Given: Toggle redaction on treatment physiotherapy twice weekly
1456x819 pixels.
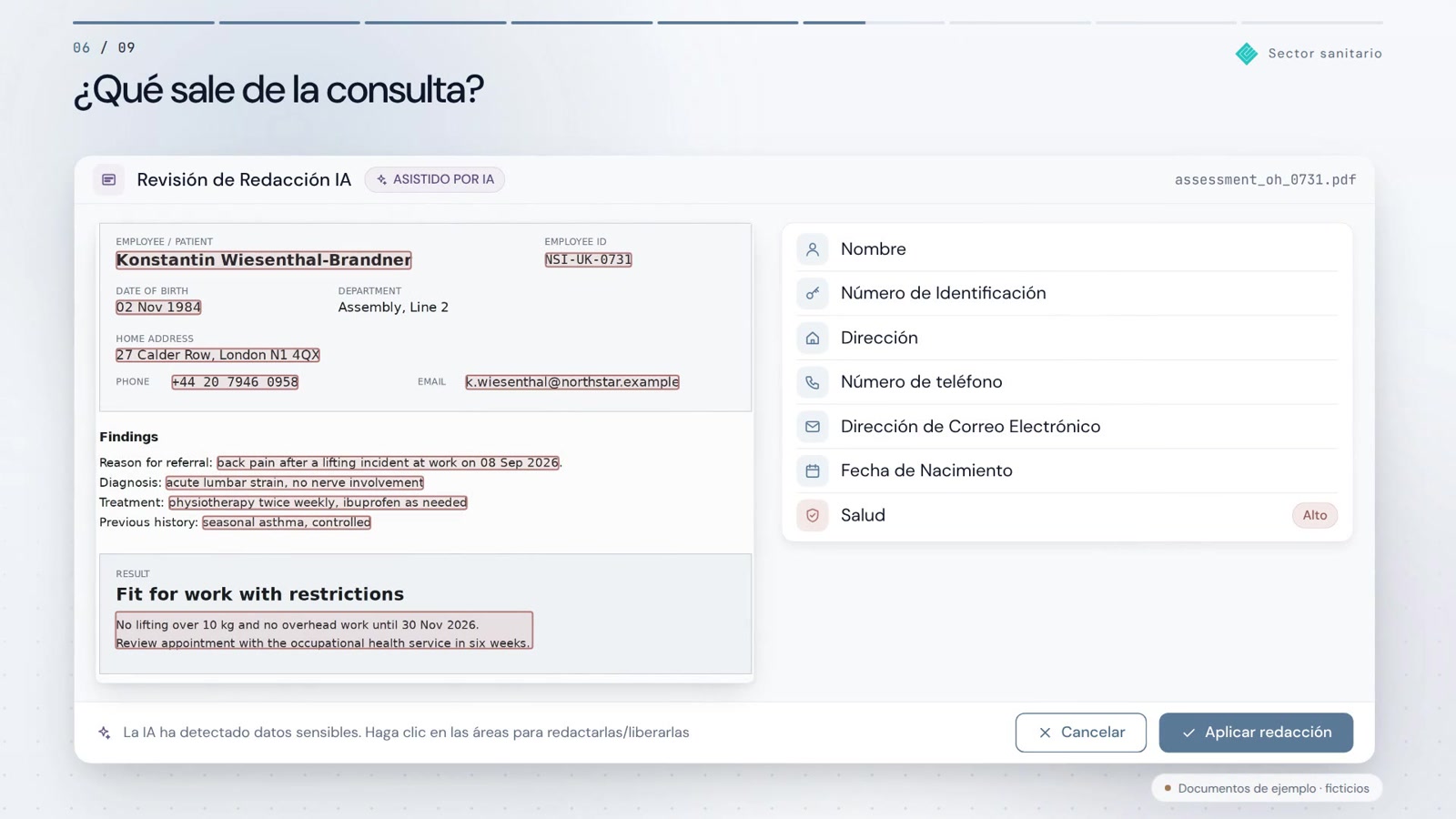Looking at the screenshot, I should coord(318,502).
